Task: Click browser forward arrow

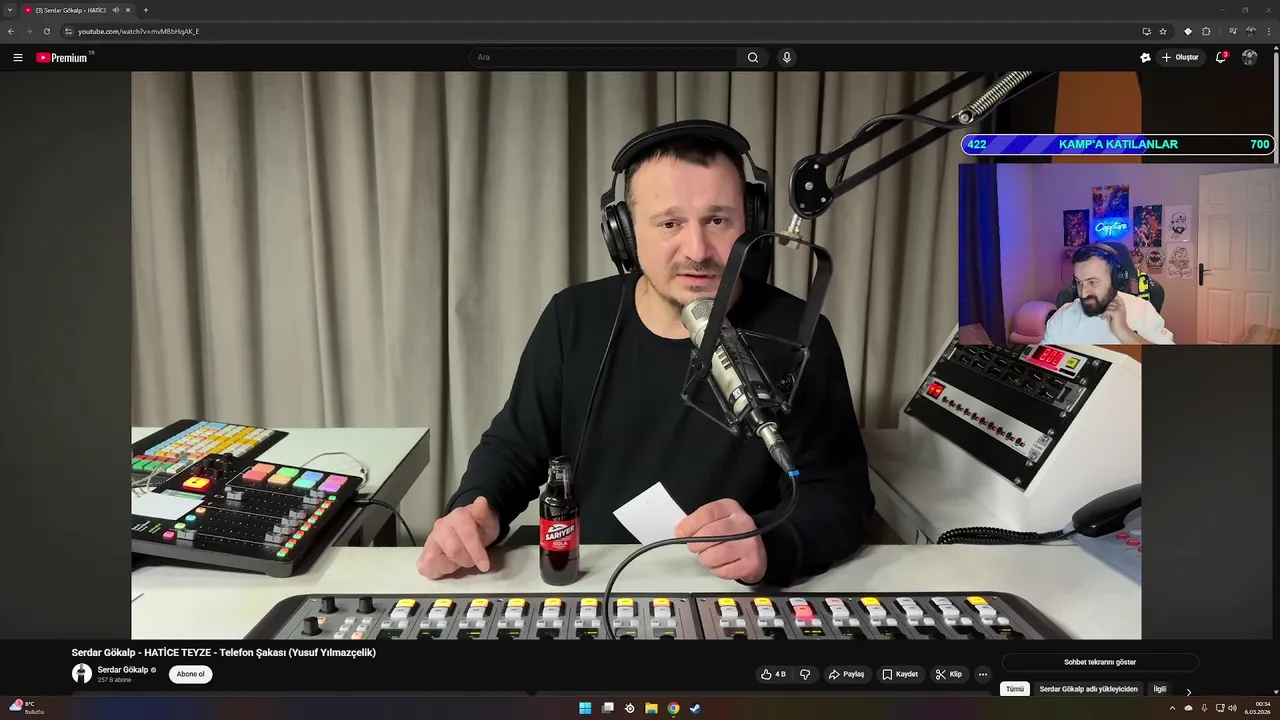Action: [28, 31]
